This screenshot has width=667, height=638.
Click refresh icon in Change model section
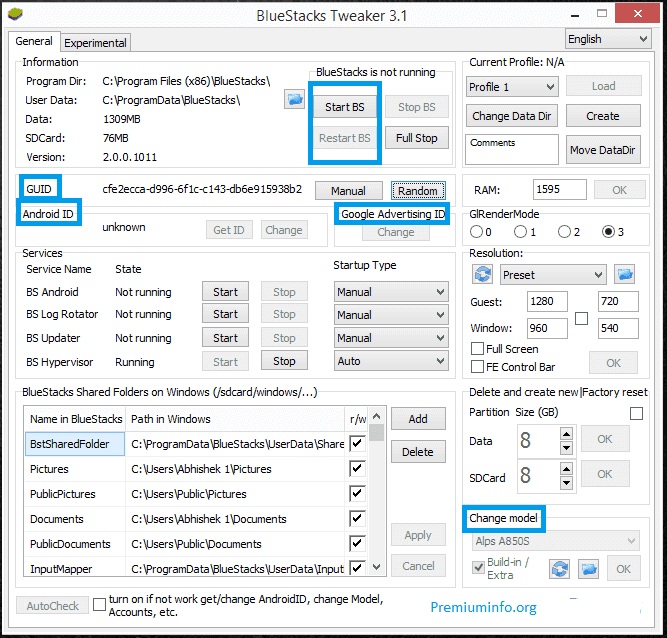pyautogui.click(x=559, y=569)
